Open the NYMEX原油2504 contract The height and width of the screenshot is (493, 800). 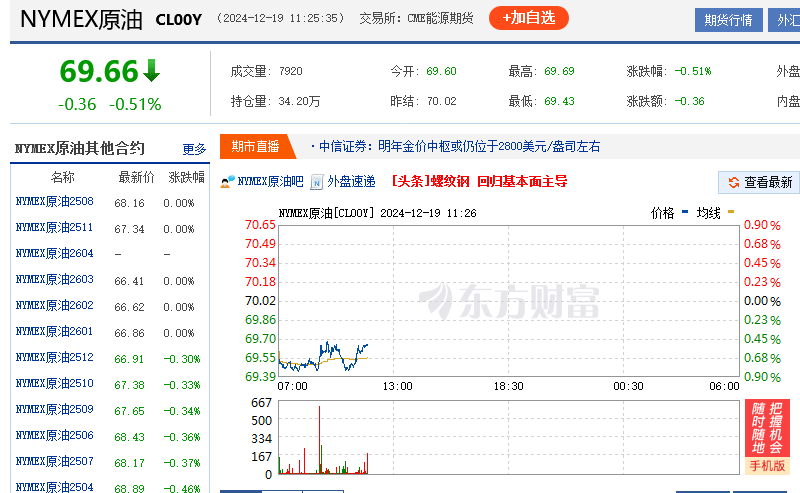click(55, 487)
